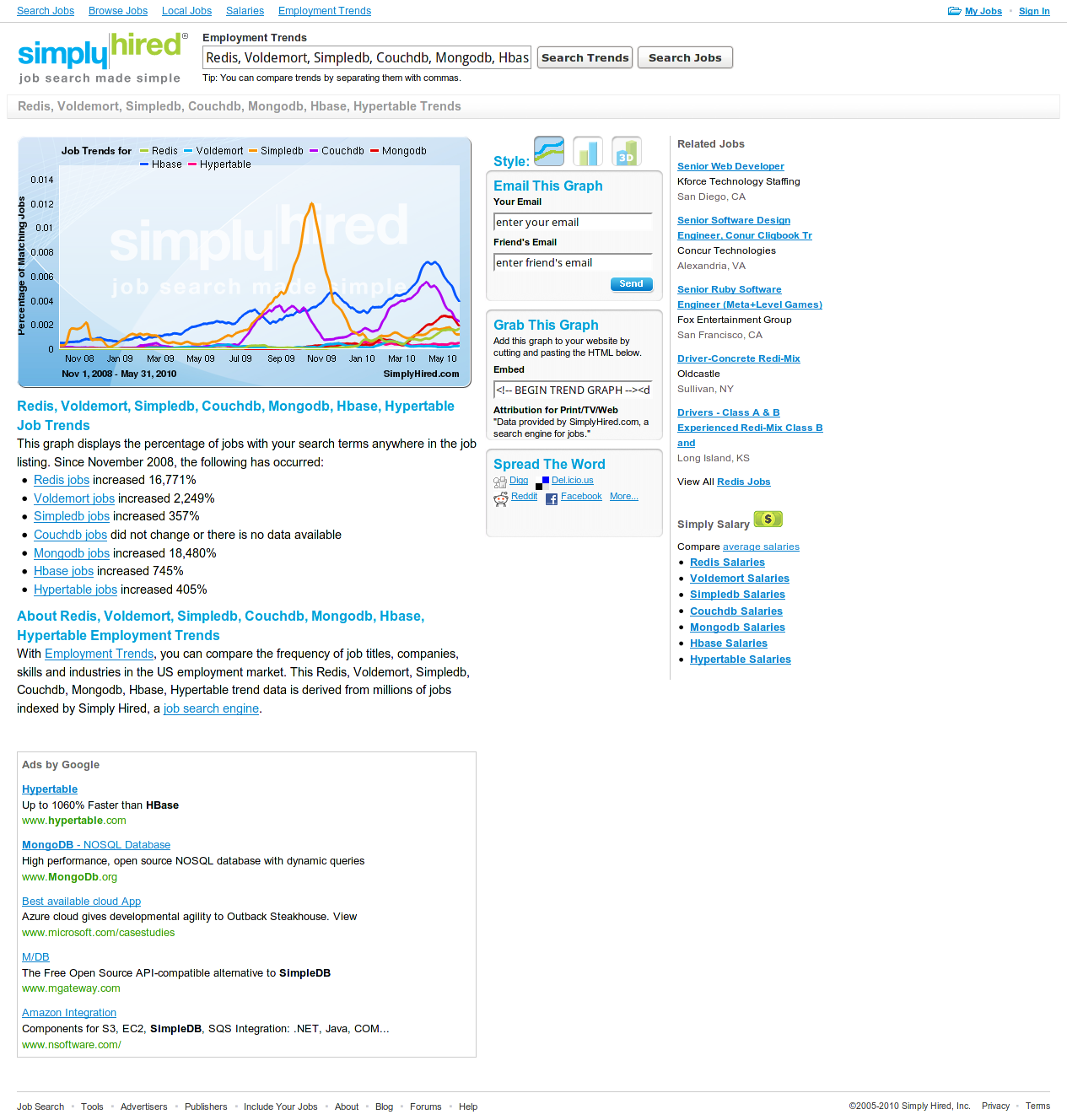Open the Mongodb jobs link
Viewport: 1067px width, 1120px height.
tap(72, 553)
